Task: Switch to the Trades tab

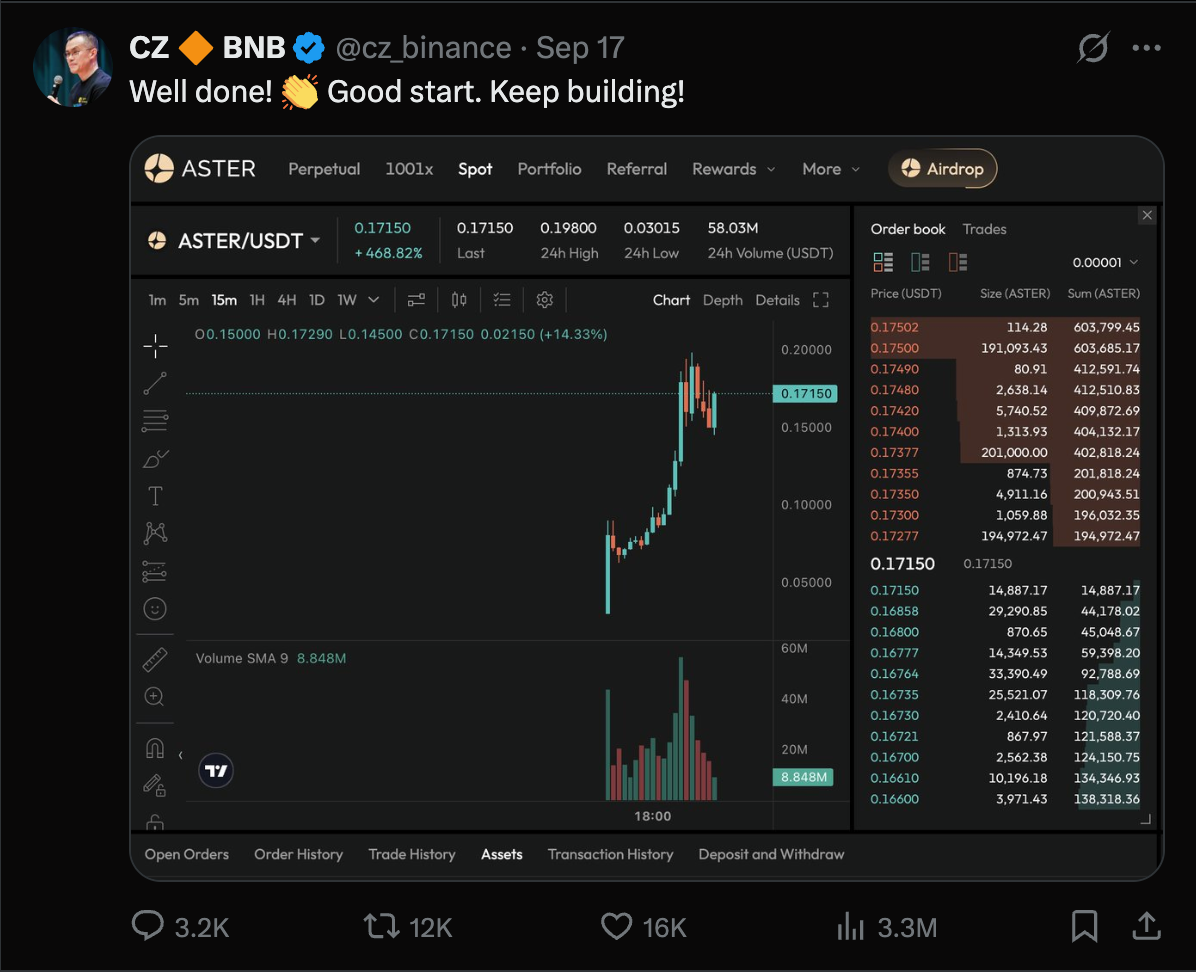Action: click(x=984, y=229)
